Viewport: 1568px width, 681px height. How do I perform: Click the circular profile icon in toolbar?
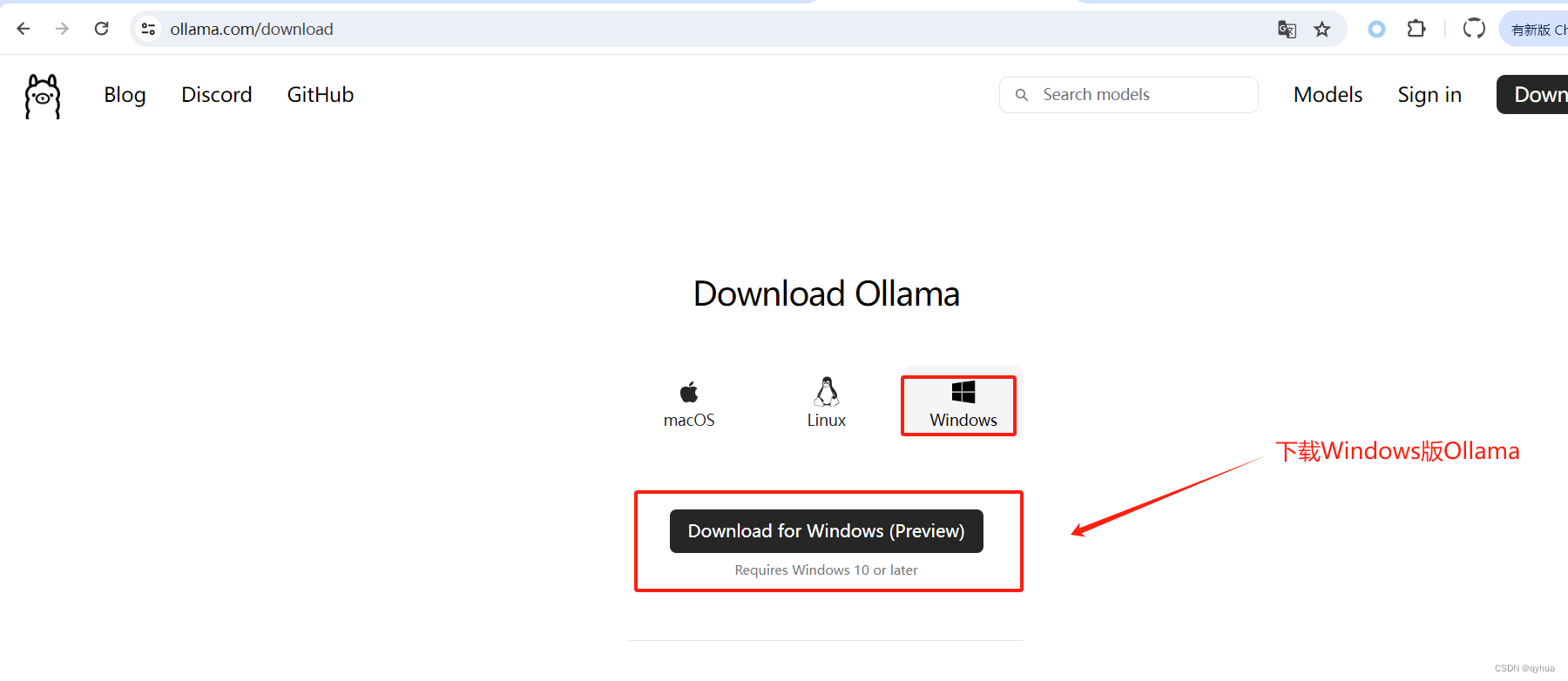point(1474,29)
